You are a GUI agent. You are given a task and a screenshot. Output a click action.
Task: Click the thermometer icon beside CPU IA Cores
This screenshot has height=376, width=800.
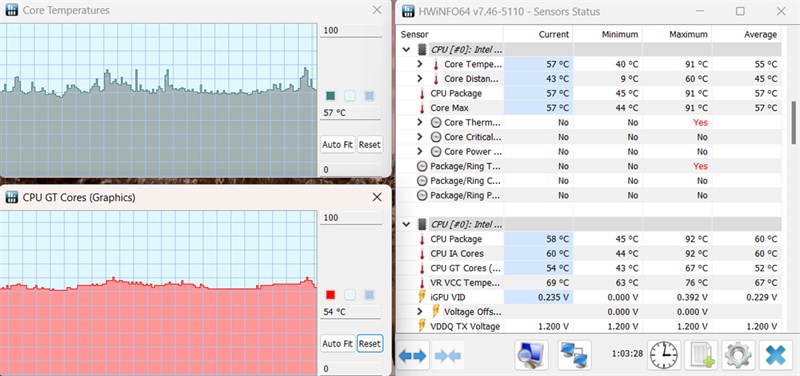click(422, 254)
